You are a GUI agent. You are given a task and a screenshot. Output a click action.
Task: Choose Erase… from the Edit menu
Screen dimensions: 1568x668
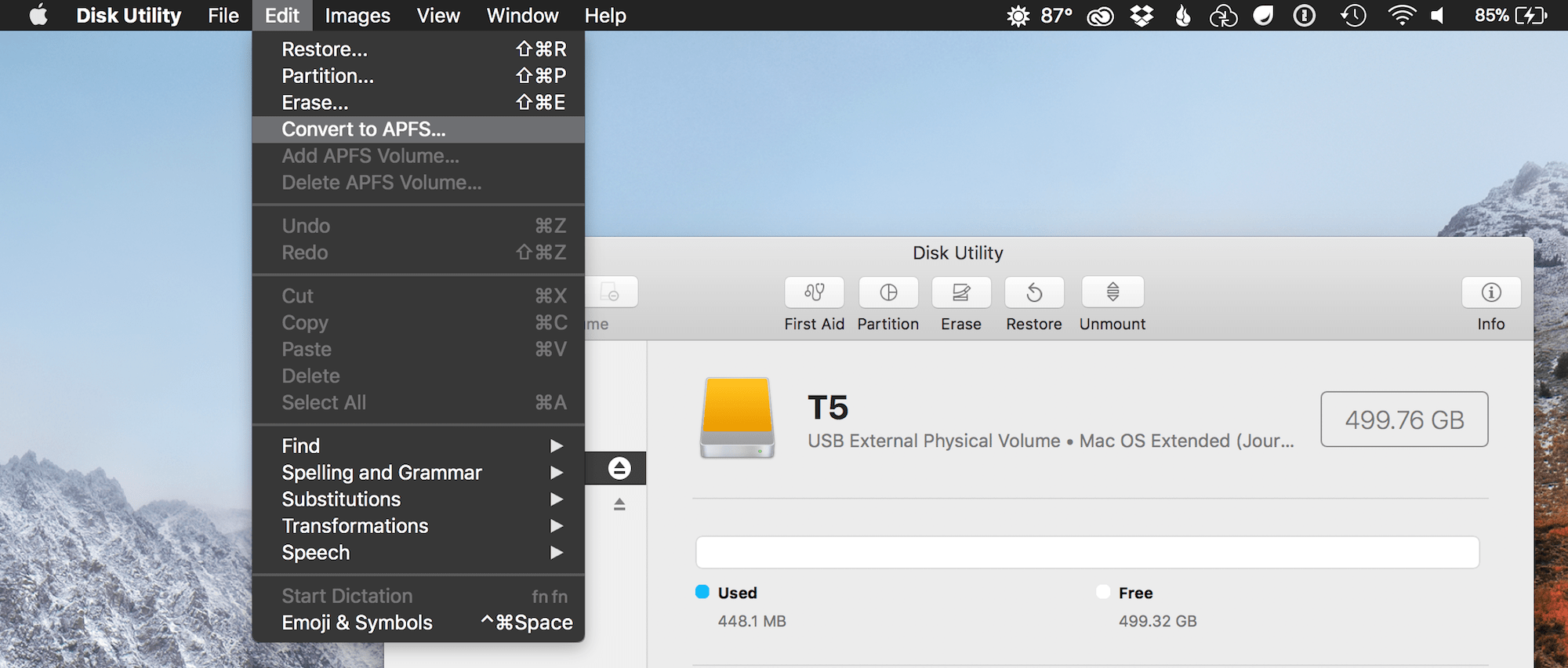[x=419, y=103]
